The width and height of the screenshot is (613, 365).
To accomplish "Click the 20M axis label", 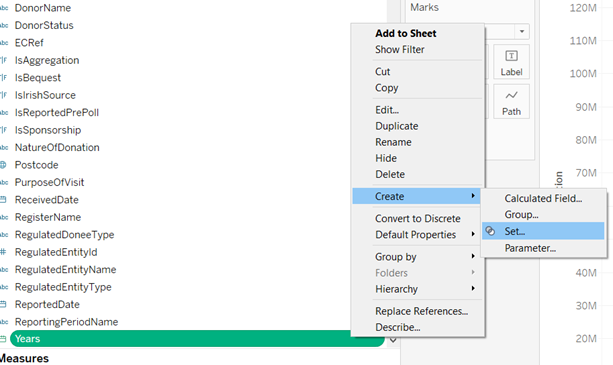I will [x=586, y=338].
